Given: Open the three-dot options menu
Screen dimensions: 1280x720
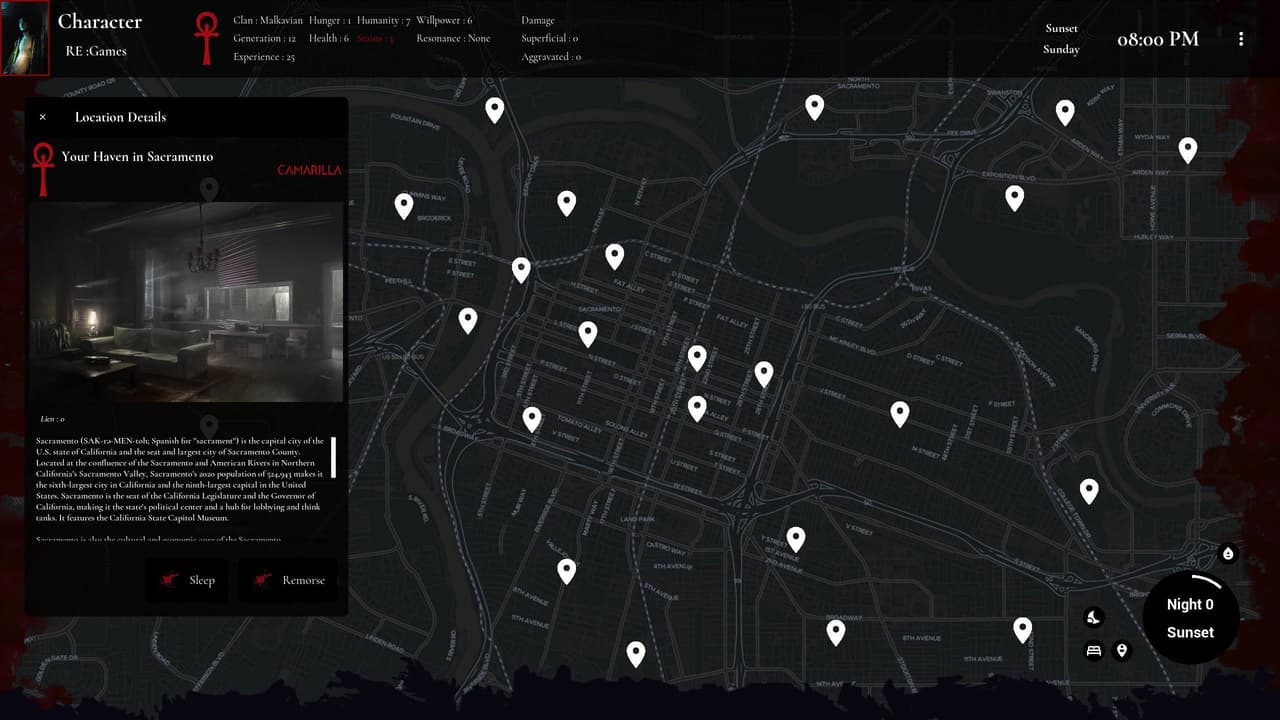Looking at the screenshot, I should [x=1241, y=39].
